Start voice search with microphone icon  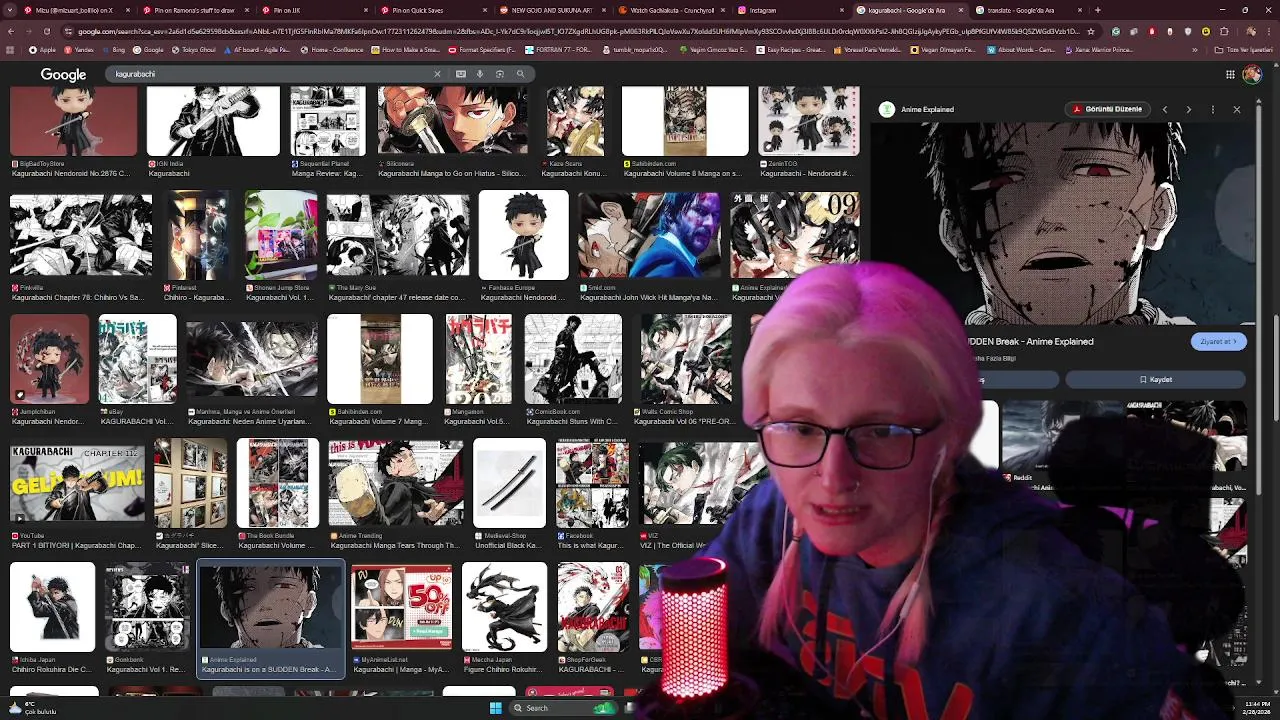click(x=480, y=74)
